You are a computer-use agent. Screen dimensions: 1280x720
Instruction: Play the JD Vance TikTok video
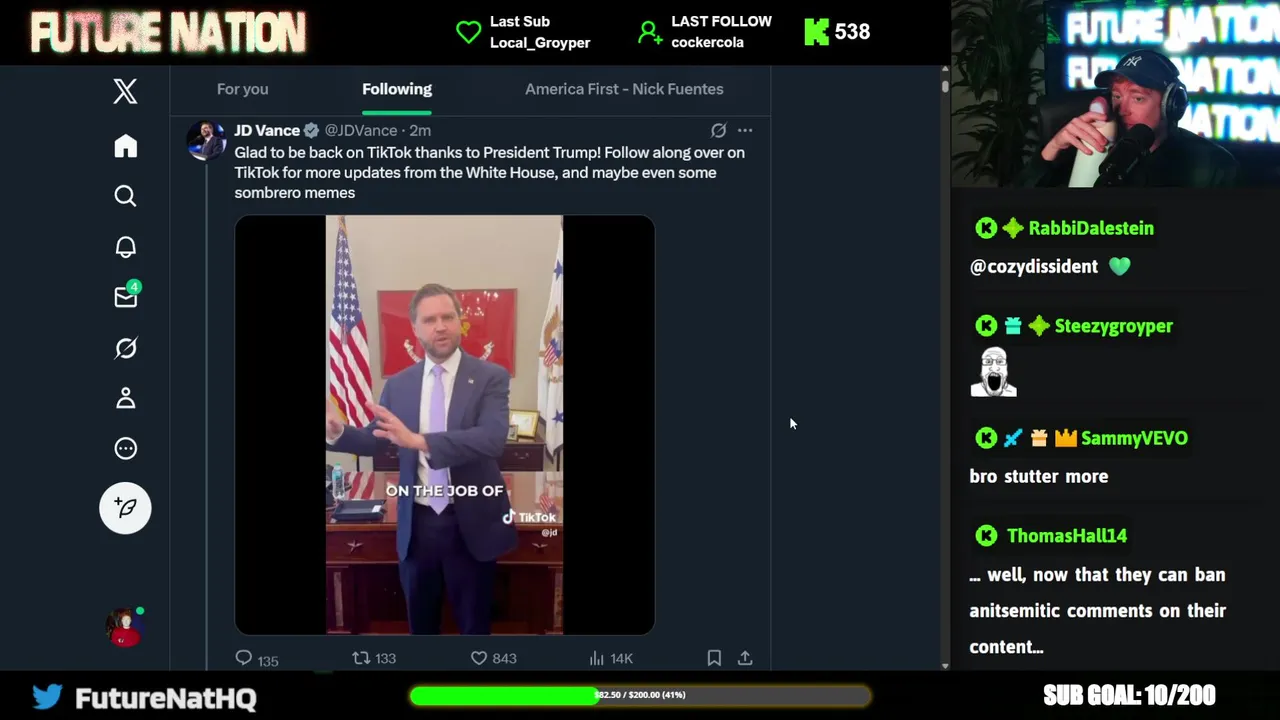(x=444, y=425)
